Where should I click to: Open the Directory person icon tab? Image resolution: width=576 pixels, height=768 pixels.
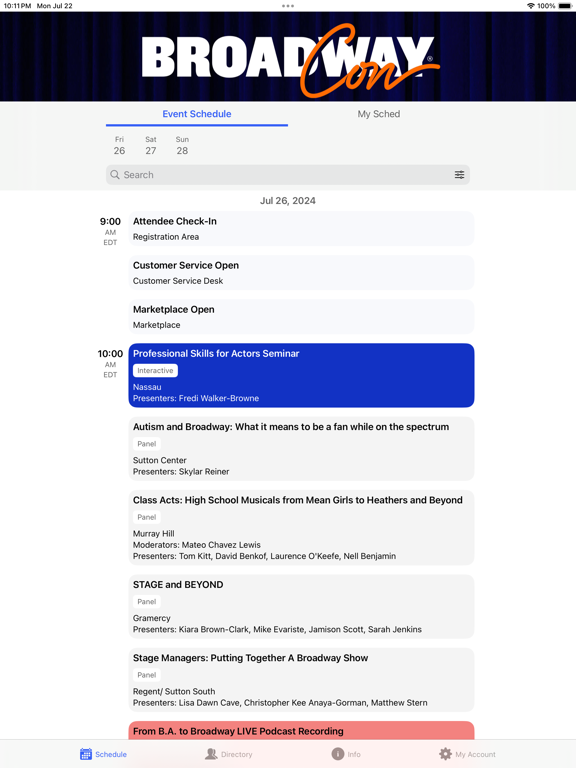pos(229,754)
